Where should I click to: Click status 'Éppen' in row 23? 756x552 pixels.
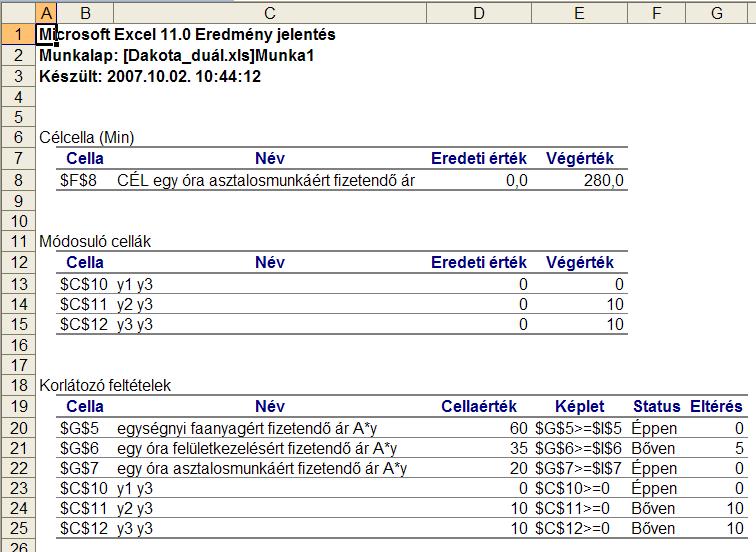(x=654, y=489)
